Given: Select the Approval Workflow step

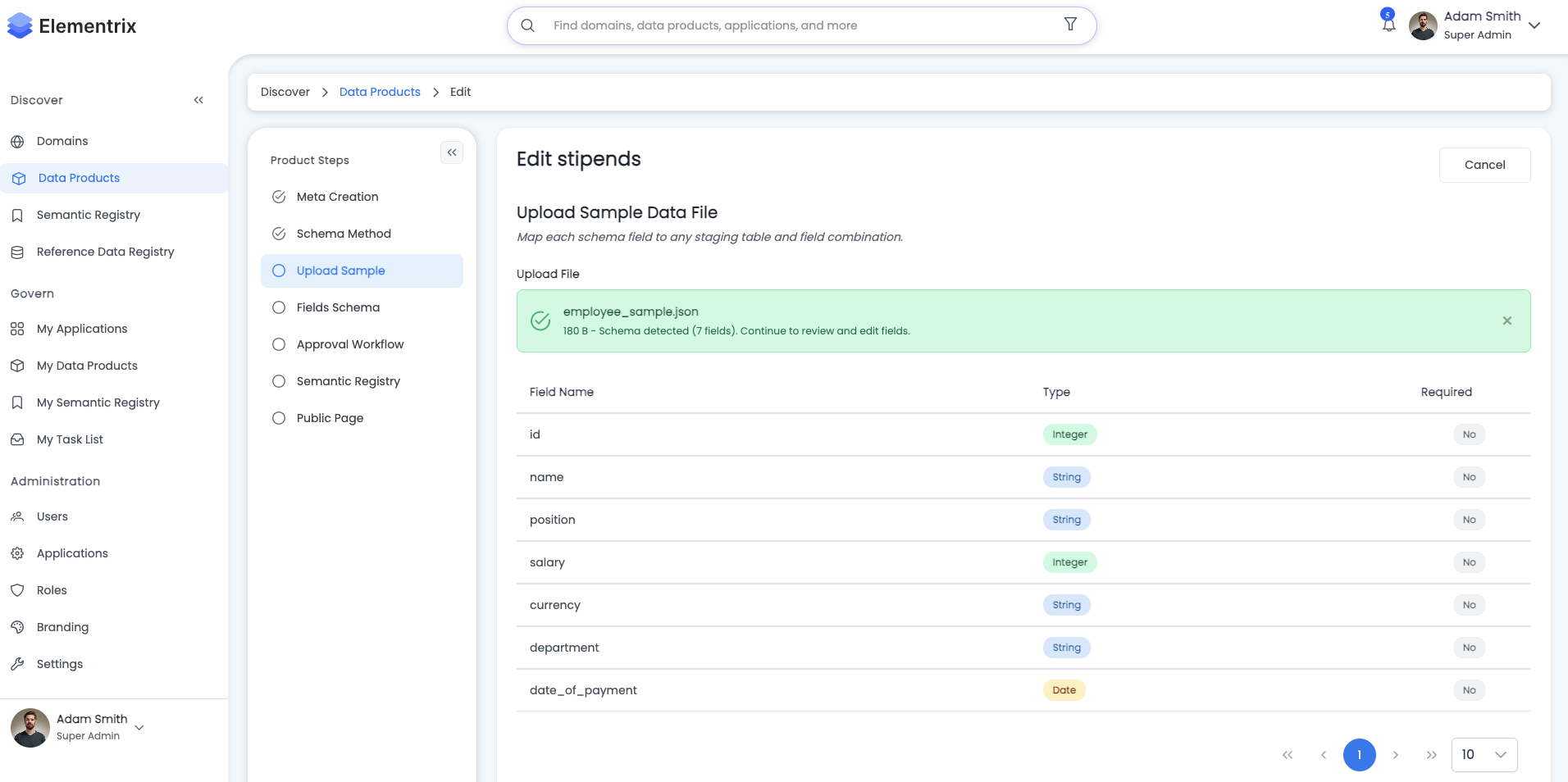Looking at the screenshot, I should (349, 344).
